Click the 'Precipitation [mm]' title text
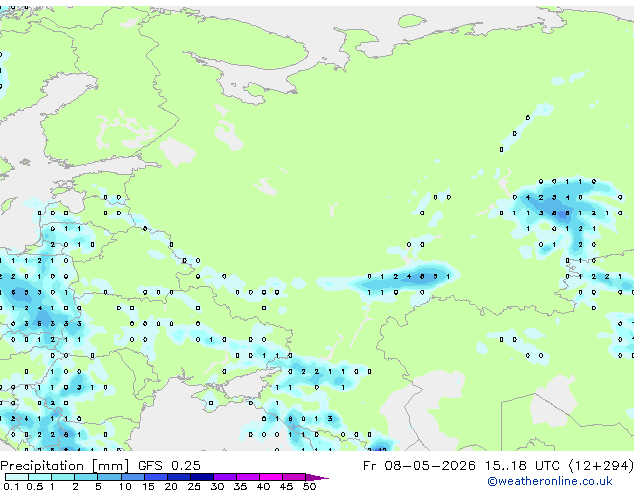This screenshot has height=490, width=634. tap(65, 466)
